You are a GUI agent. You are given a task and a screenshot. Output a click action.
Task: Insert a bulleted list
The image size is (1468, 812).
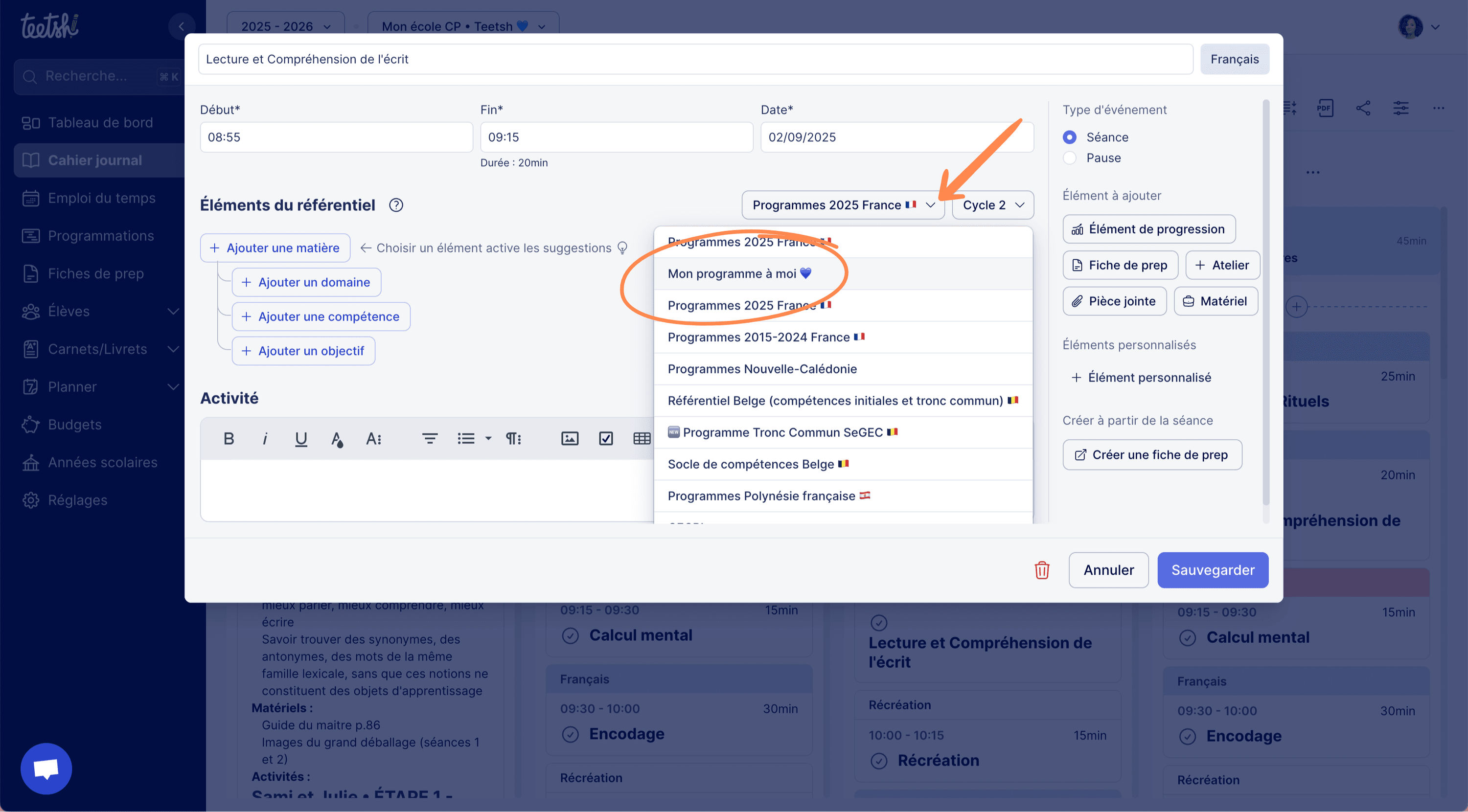pos(465,438)
